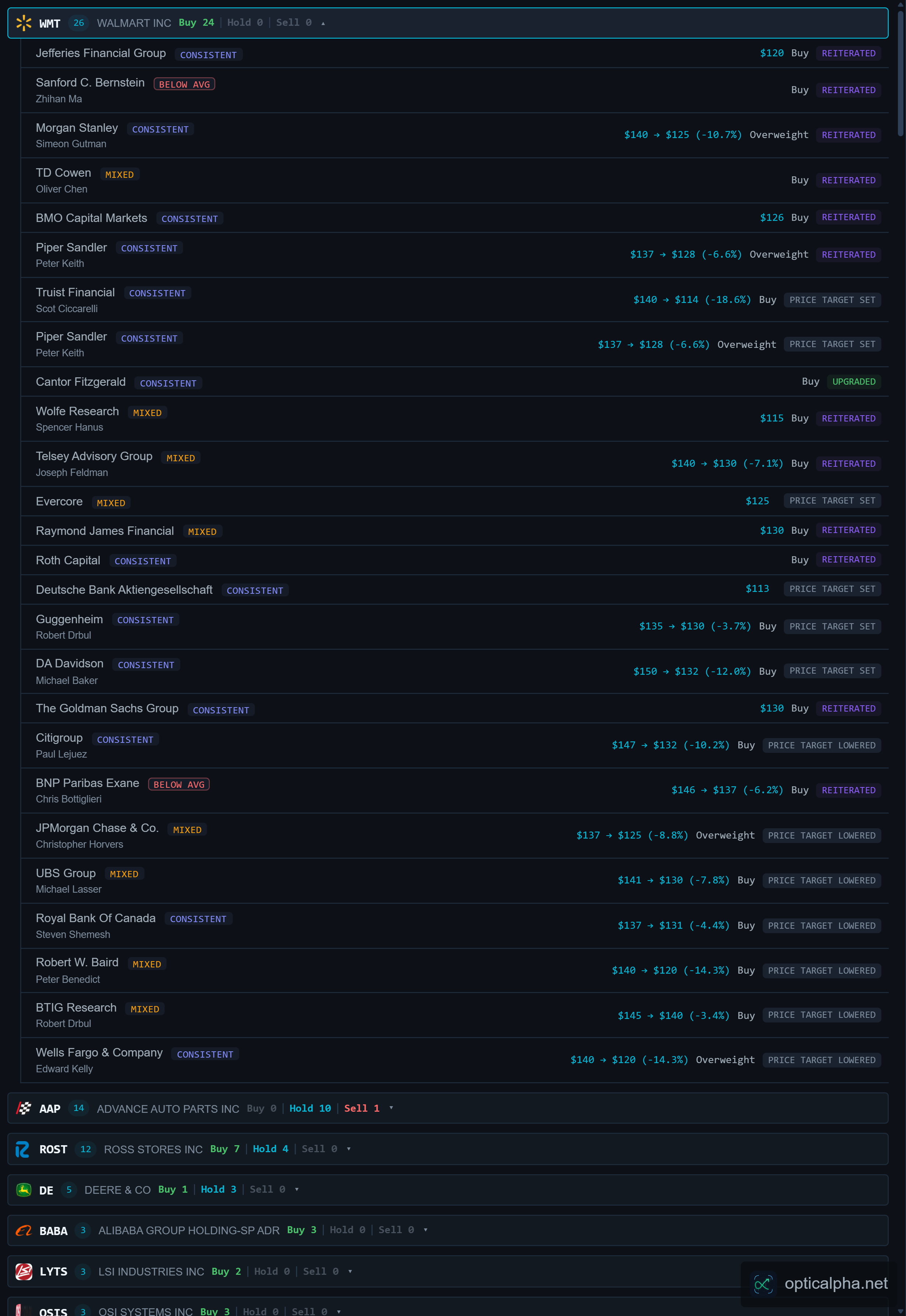Click The Goldman Sachs Group name
Viewport: 906px width, 1316px height.
[x=107, y=708]
